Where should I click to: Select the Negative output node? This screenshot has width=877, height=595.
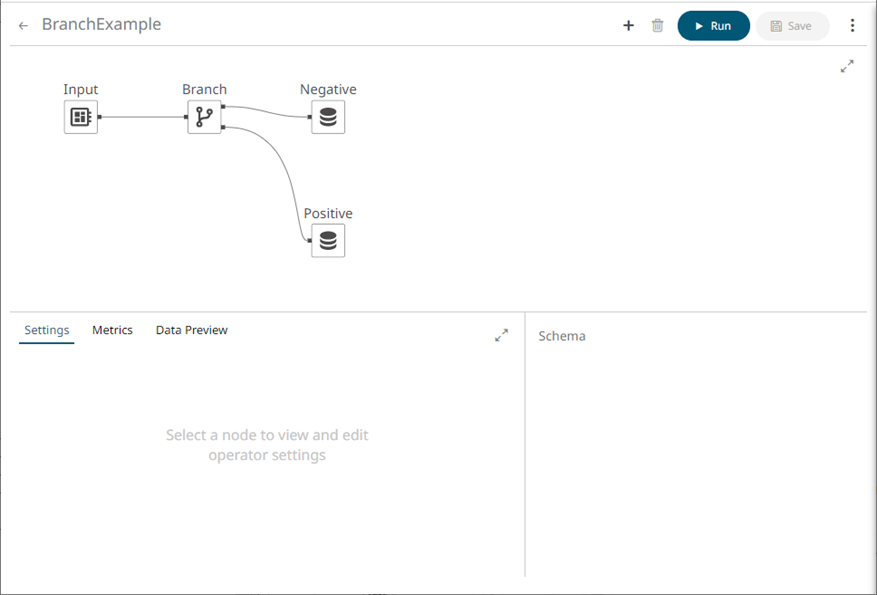[328, 117]
